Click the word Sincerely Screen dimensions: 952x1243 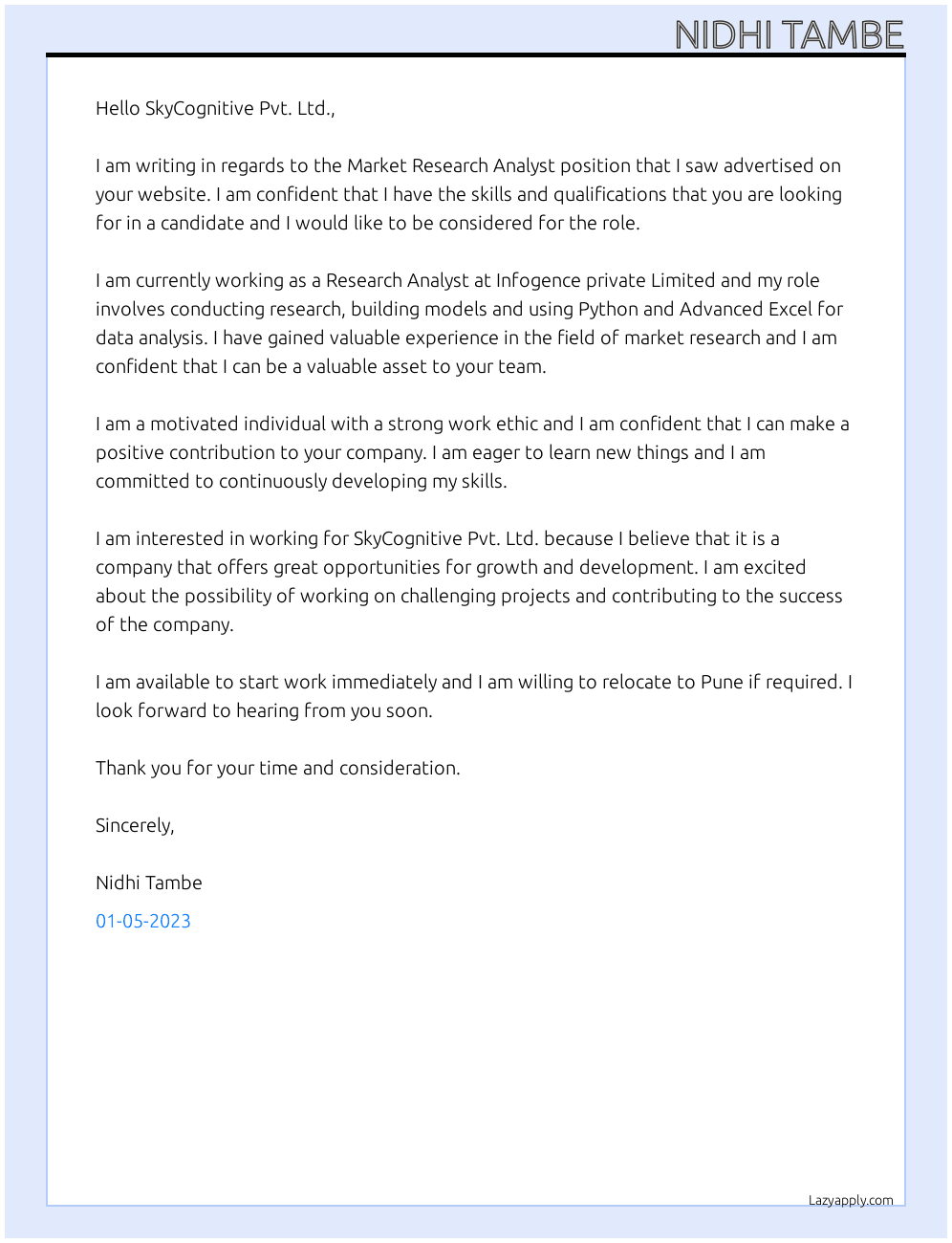135,825
